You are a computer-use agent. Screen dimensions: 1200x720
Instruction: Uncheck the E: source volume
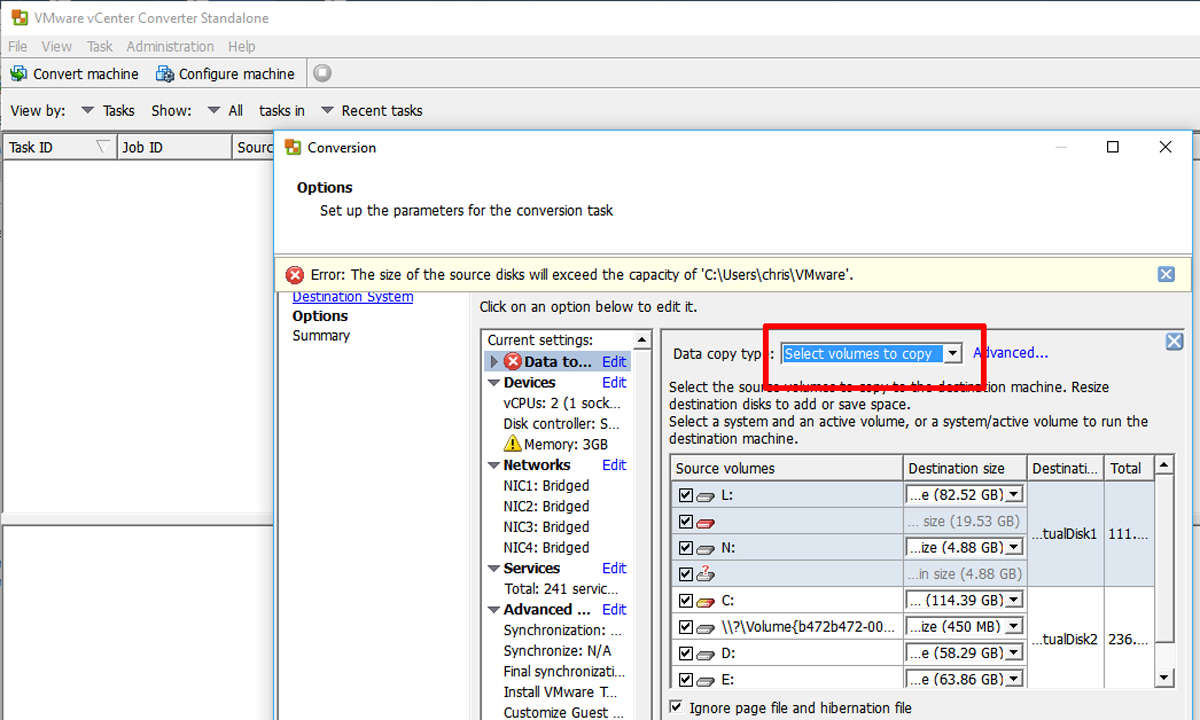tap(685, 679)
